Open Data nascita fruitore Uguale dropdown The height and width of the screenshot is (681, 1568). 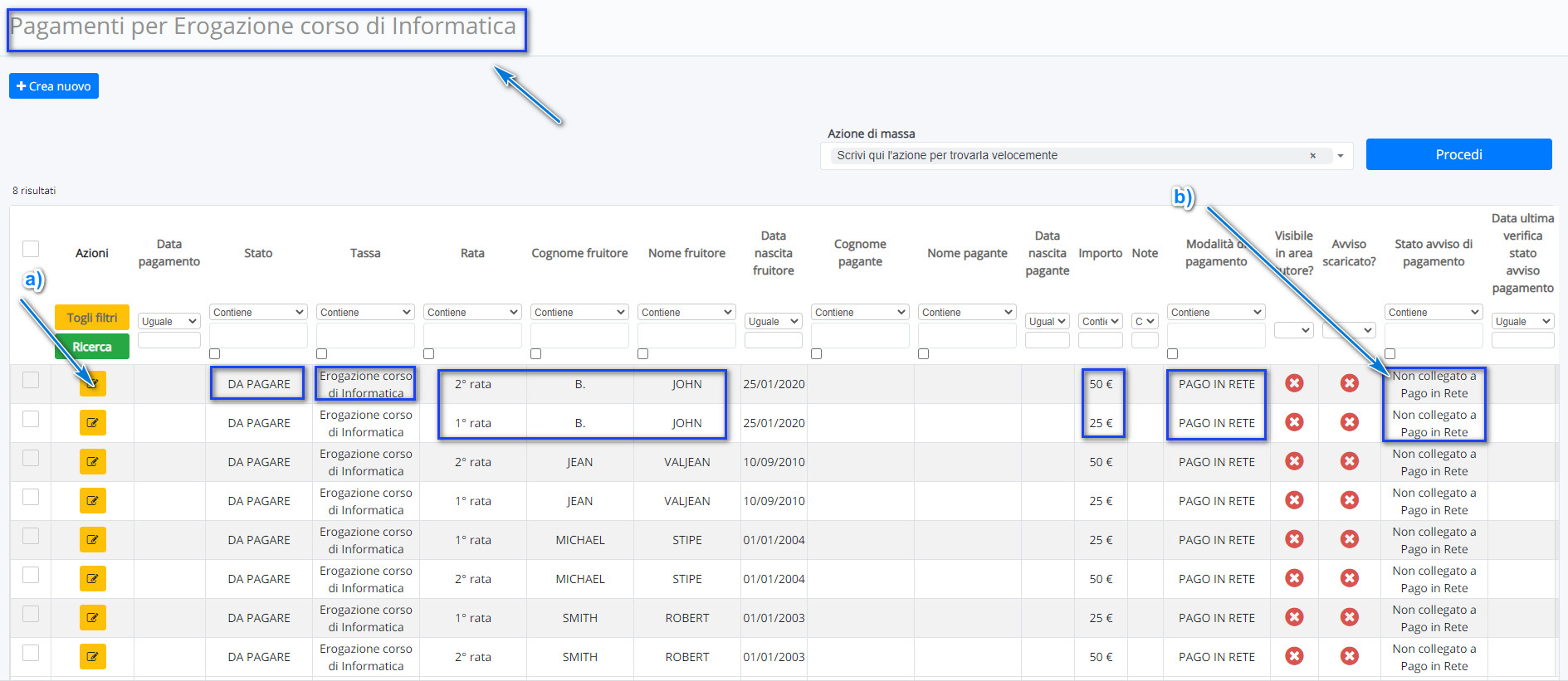(774, 322)
